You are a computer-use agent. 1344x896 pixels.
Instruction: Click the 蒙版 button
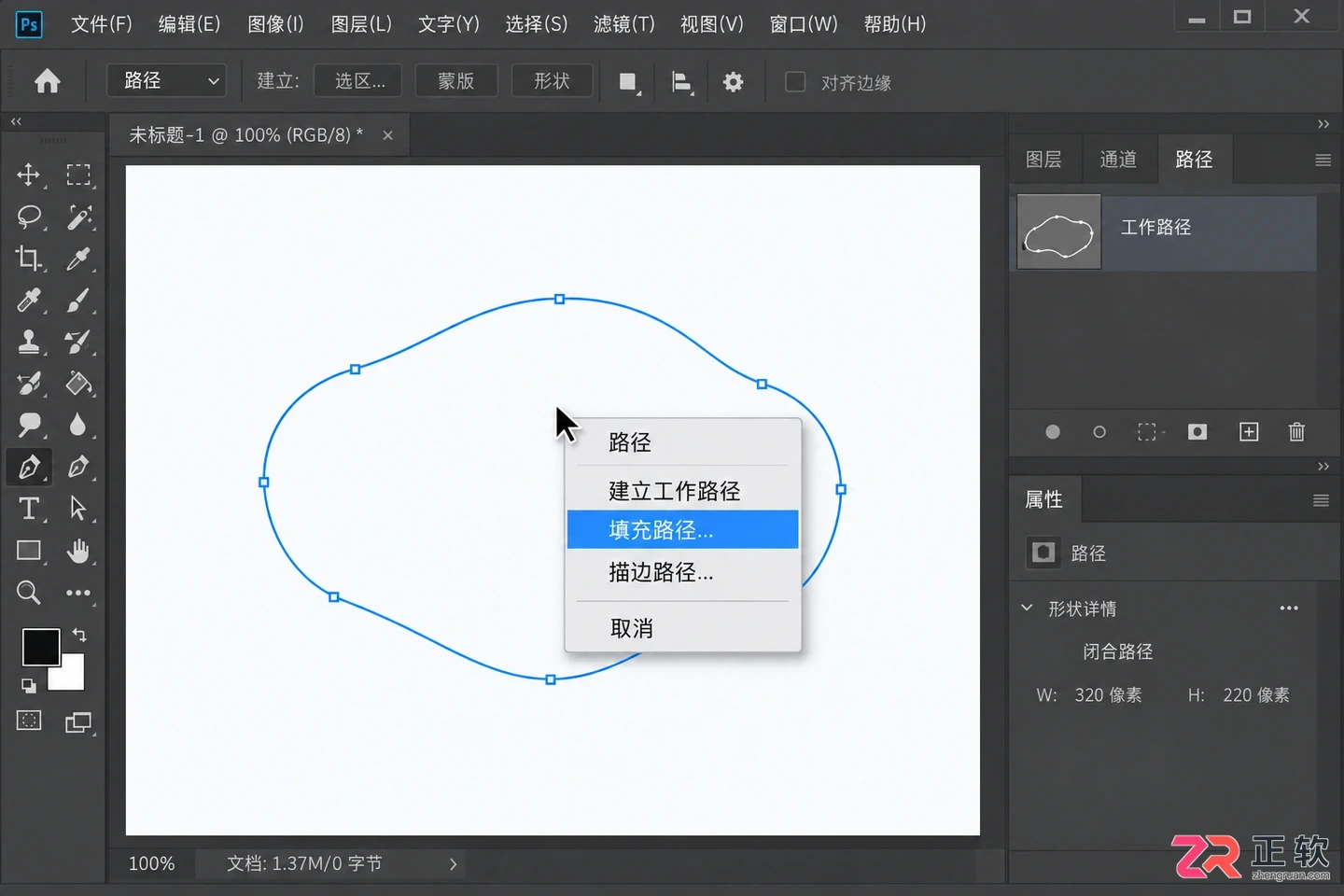(456, 81)
